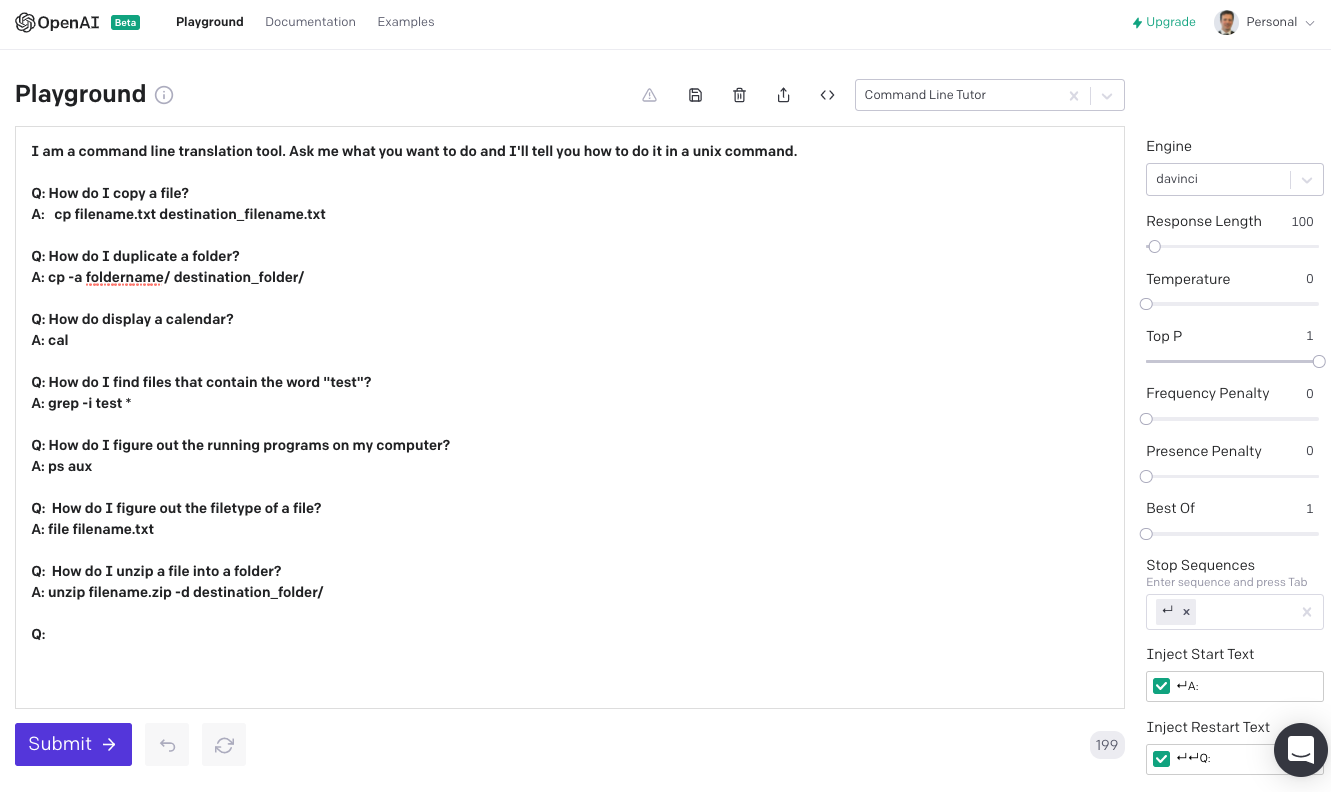Open the Examples tab
The image size is (1331, 792).
(x=406, y=22)
